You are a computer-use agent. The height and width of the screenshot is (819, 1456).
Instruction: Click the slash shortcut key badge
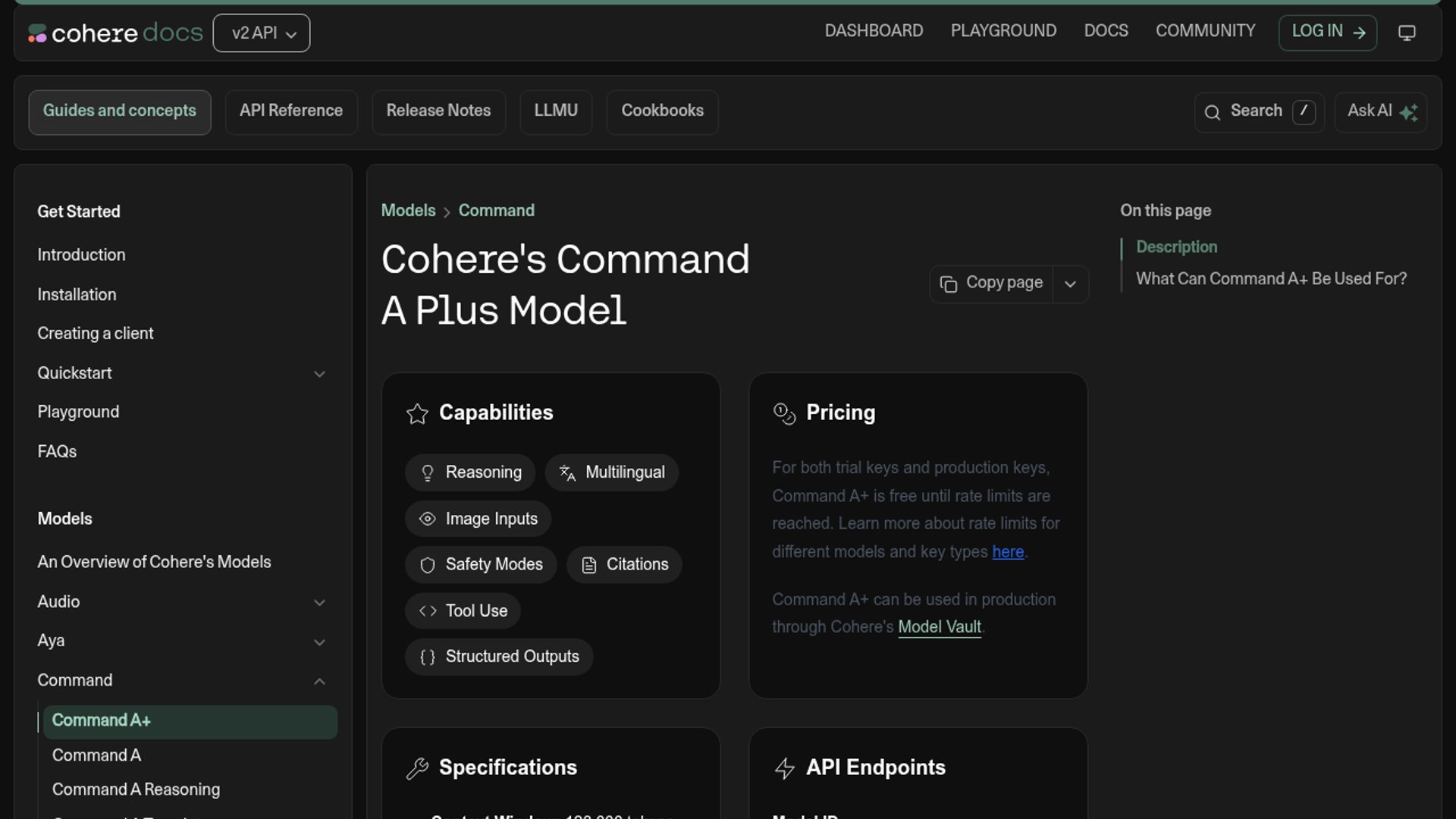pos(1304,111)
